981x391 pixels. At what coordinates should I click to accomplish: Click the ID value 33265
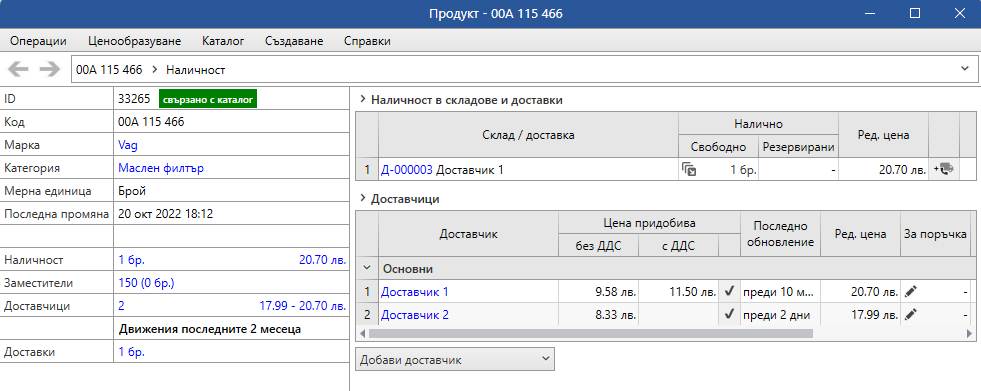tap(134, 99)
